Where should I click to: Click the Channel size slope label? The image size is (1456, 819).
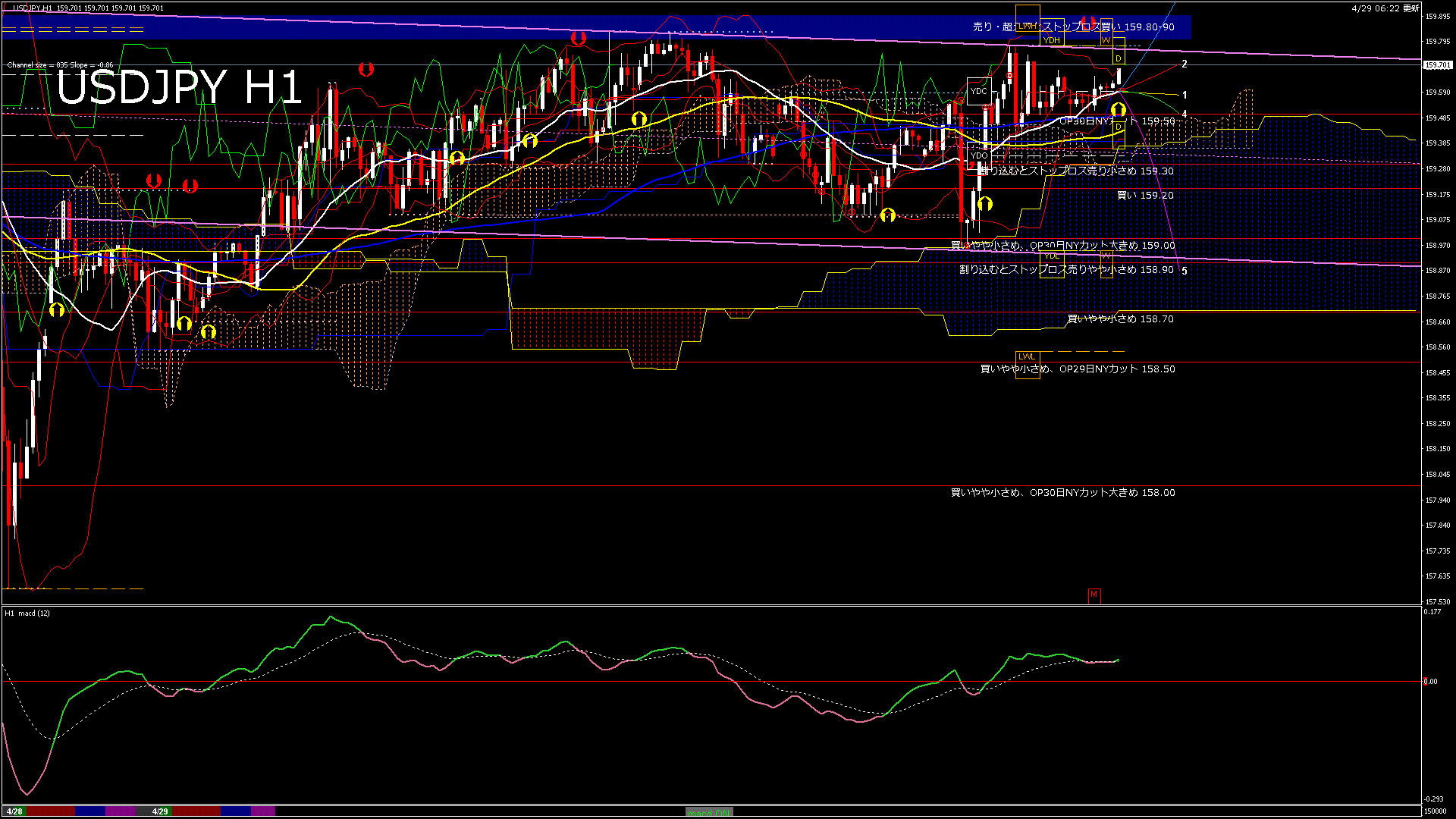pyautogui.click(x=60, y=65)
